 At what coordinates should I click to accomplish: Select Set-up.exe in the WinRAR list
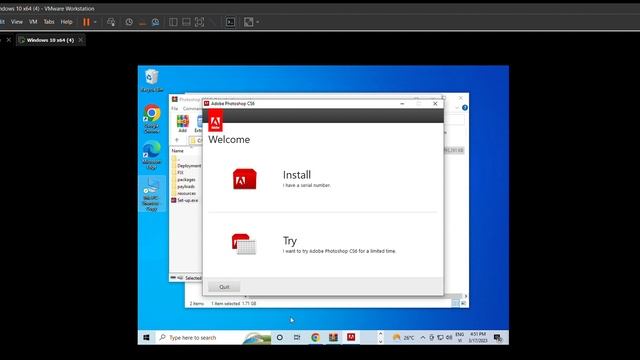(185, 200)
